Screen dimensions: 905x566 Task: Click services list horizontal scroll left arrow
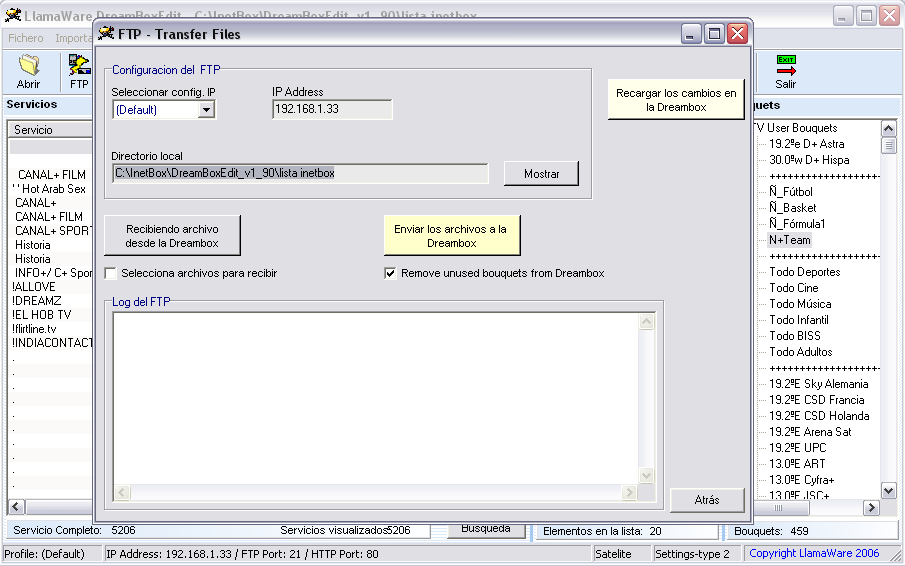16,507
